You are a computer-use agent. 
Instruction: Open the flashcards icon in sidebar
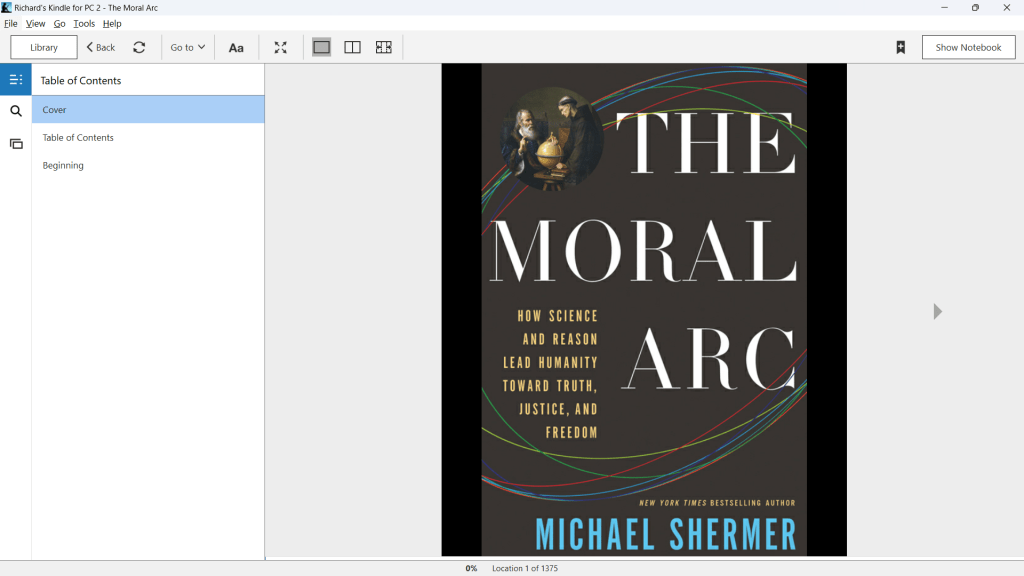point(16,144)
